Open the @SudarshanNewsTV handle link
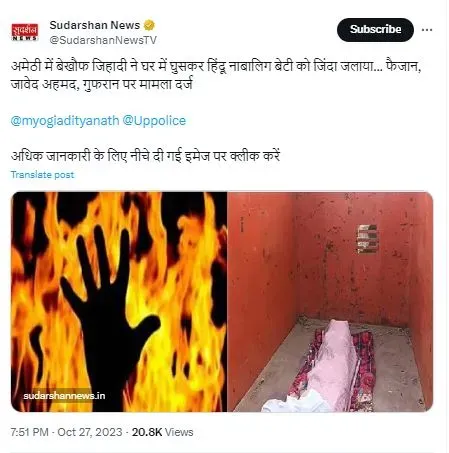 point(103,40)
